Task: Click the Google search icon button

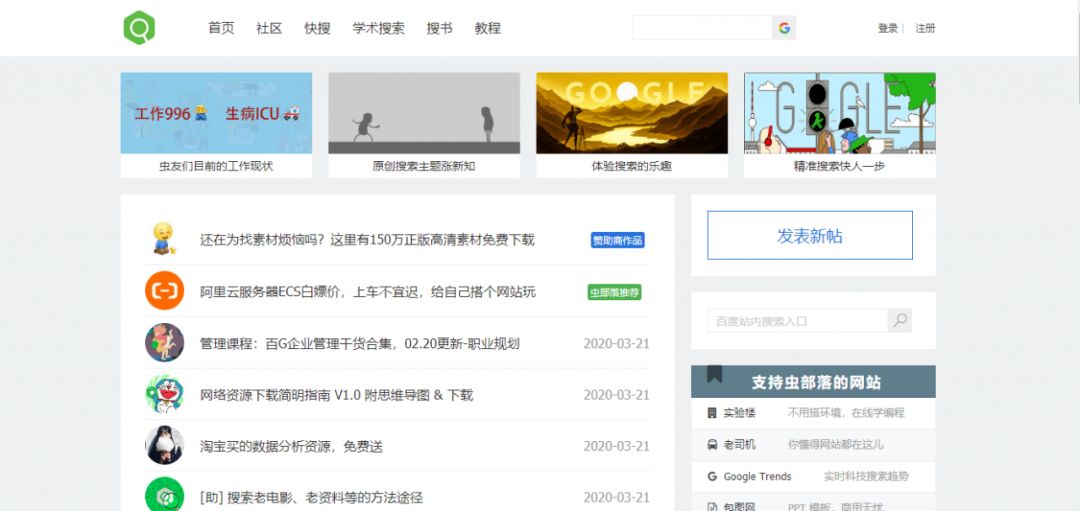Action: pyautogui.click(x=784, y=28)
